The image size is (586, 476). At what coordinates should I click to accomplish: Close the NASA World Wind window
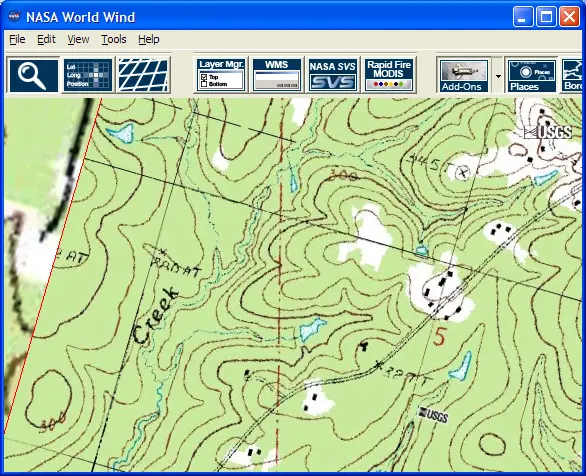coord(569,16)
